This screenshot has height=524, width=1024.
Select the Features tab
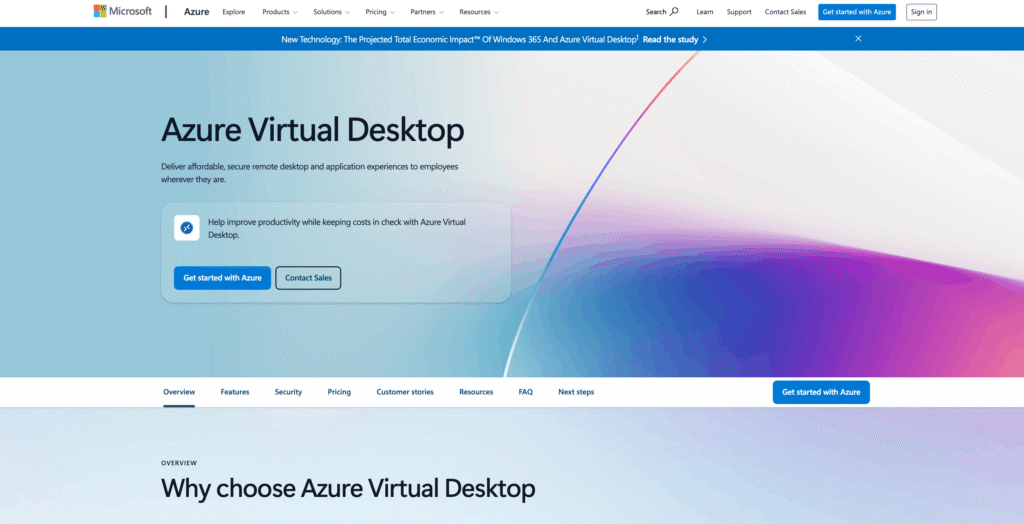coord(235,392)
